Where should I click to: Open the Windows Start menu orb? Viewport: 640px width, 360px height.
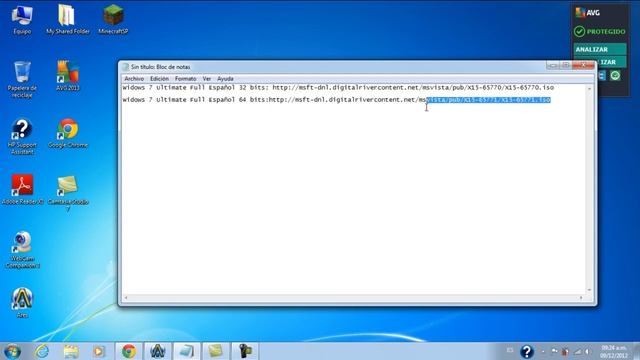pos(12,351)
